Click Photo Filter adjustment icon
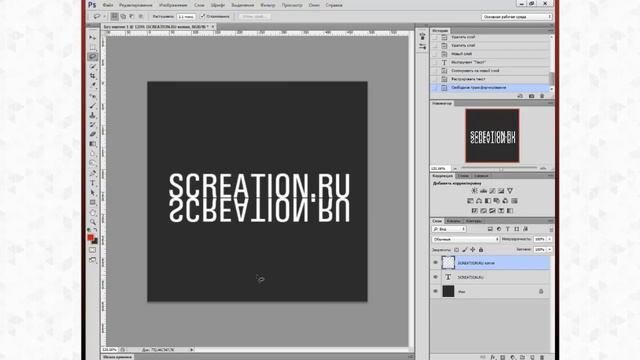 click(x=496, y=201)
